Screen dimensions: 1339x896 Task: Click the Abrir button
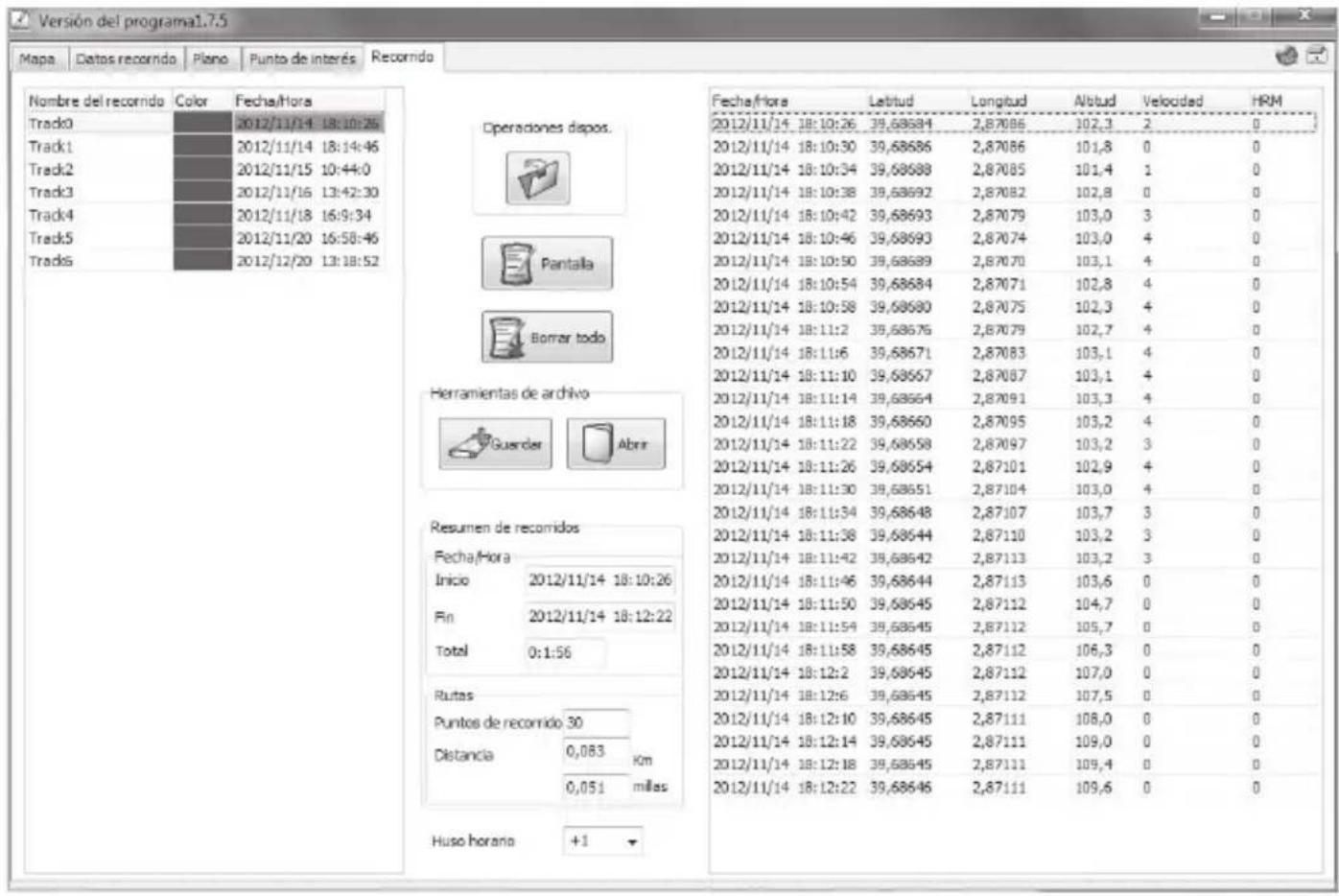click(x=616, y=443)
